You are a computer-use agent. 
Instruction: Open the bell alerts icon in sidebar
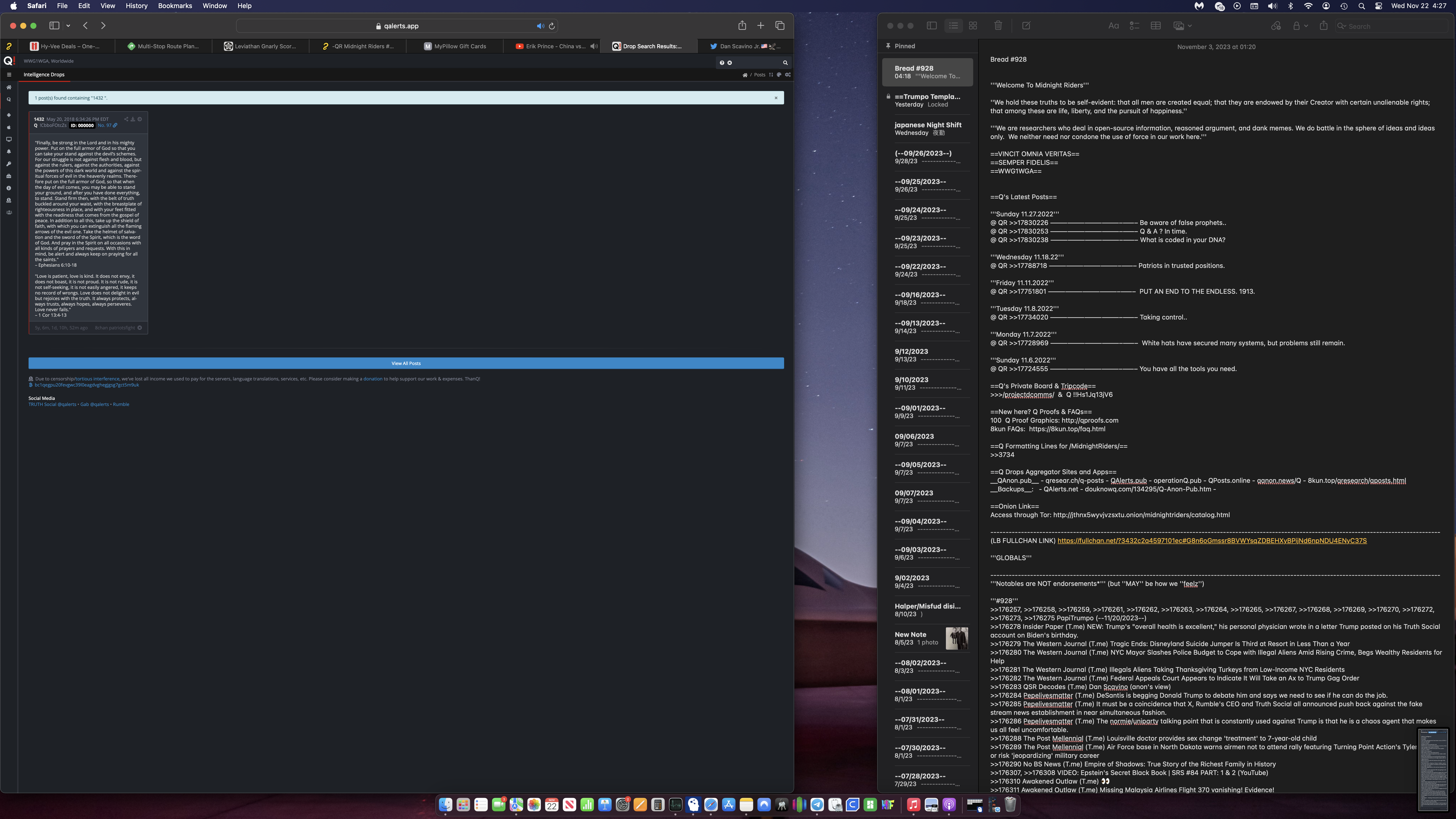point(9,151)
